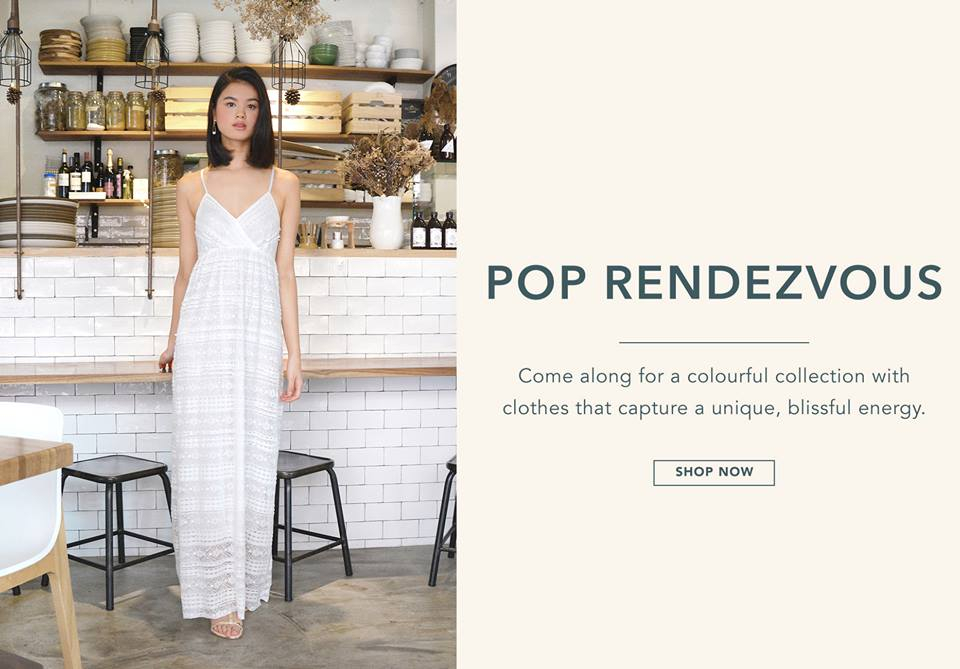The width and height of the screenshot is (960, 669).
Task: Click the 'Come along for a colourful collection' text line
Action: 714,376
